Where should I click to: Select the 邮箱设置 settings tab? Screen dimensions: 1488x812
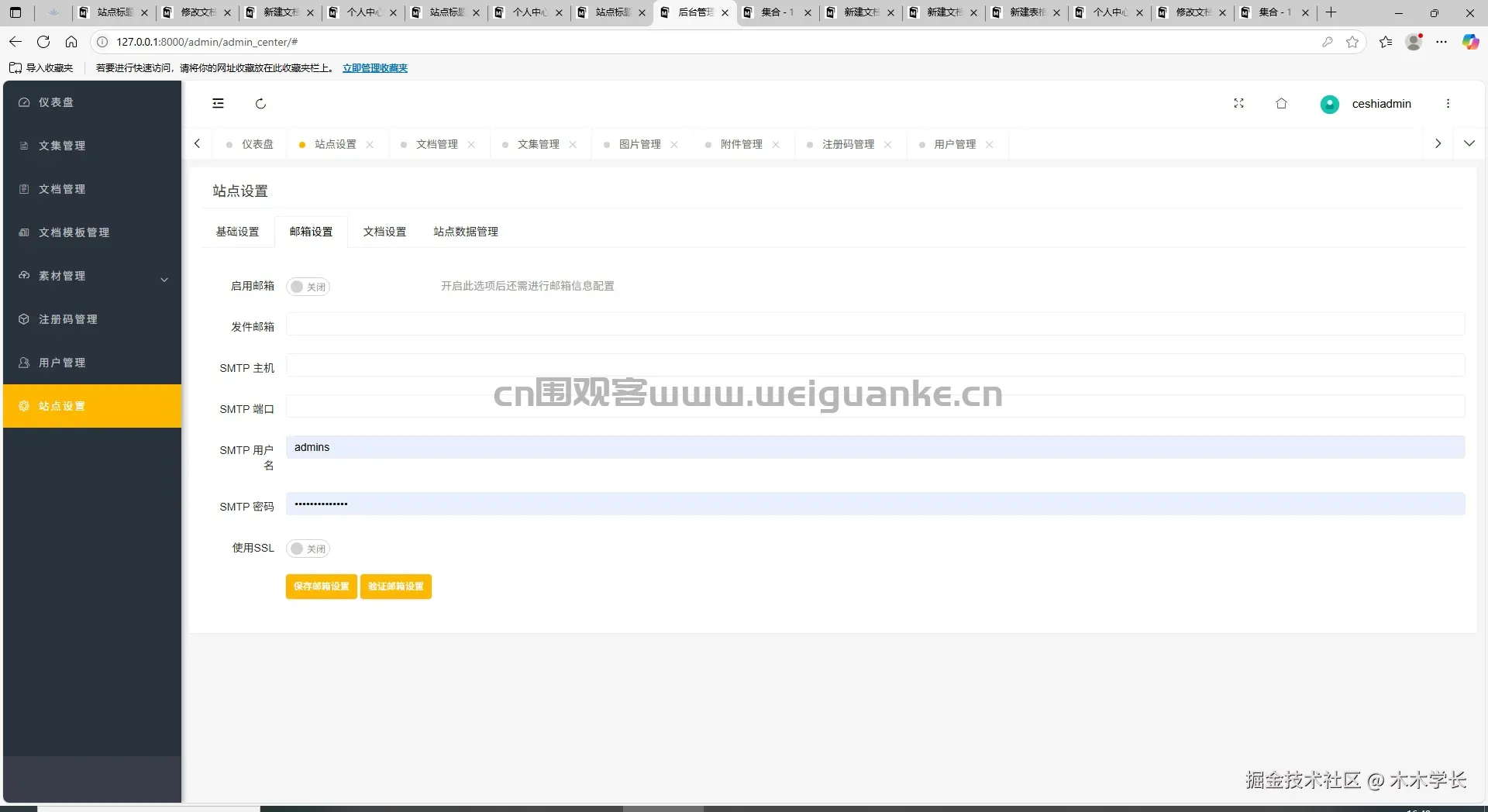(311, 232)
